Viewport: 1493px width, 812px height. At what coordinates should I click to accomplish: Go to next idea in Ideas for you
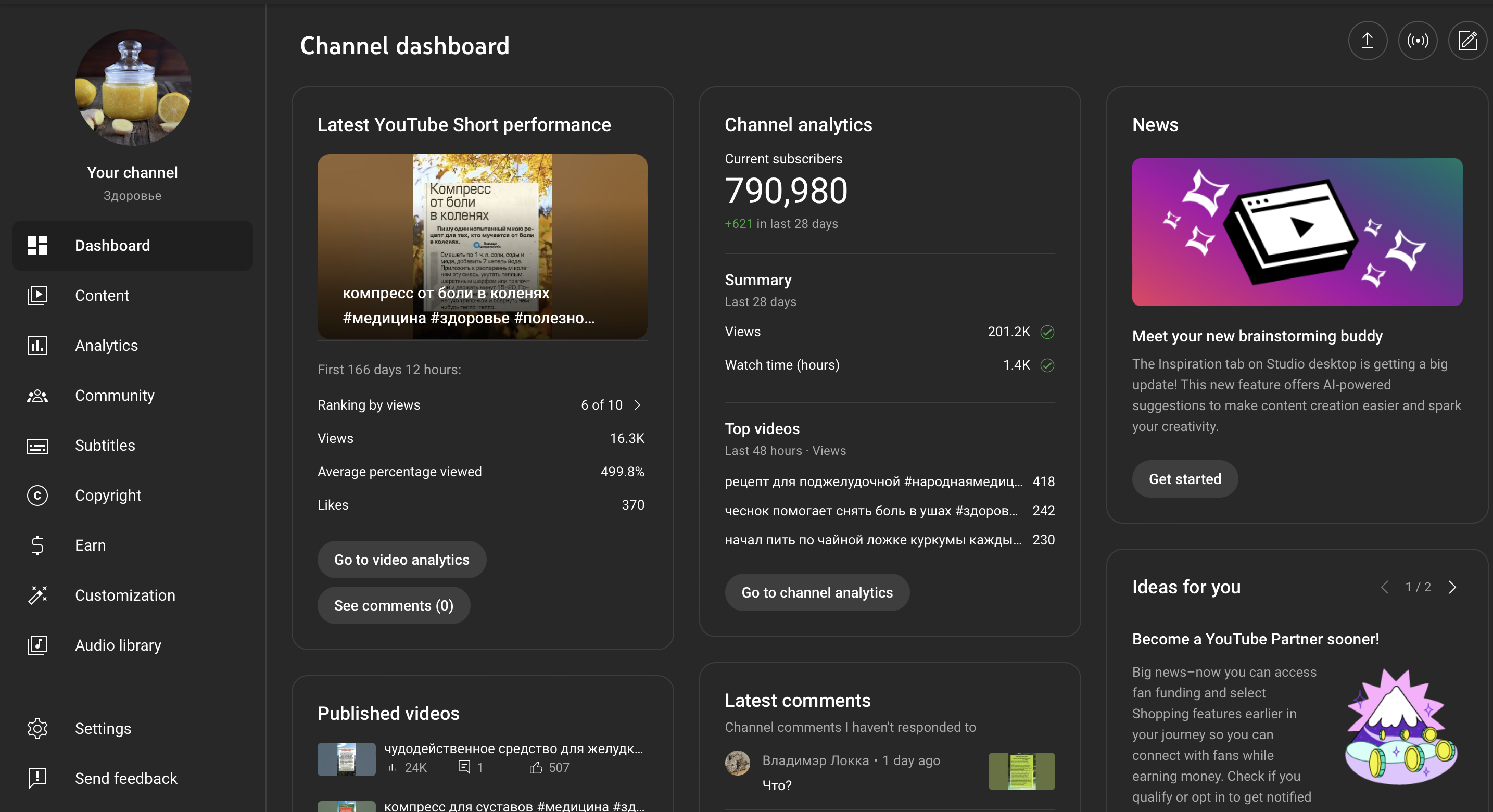(1452, 587)
